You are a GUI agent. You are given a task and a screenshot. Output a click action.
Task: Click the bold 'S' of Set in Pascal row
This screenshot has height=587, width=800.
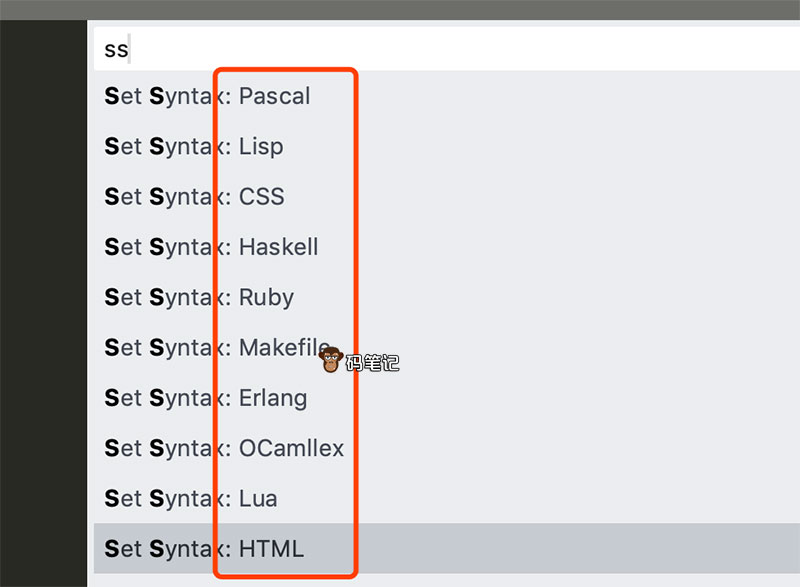pos(111,96)
